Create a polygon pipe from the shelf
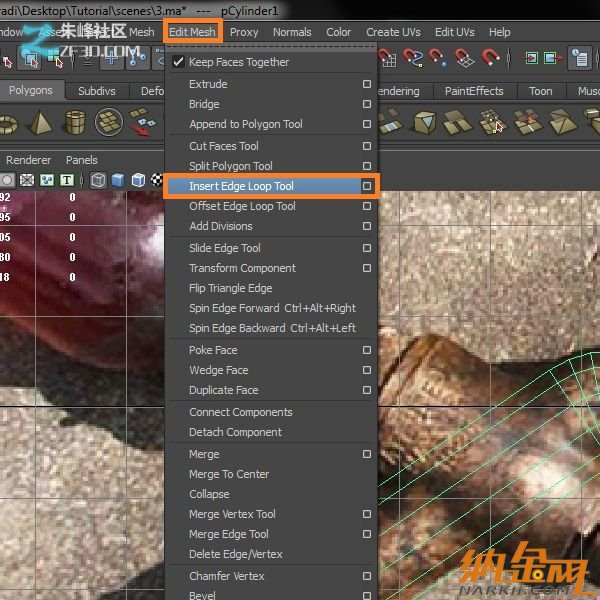600x600 pixels. [75, 122]
